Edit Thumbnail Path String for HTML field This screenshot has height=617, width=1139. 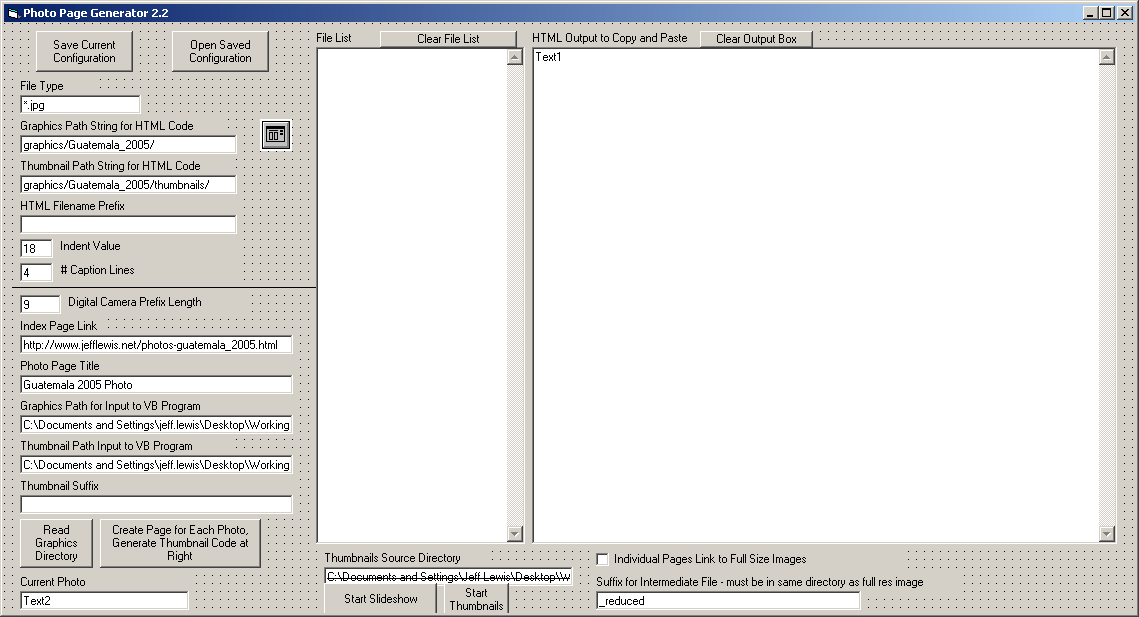coord(128,185)
